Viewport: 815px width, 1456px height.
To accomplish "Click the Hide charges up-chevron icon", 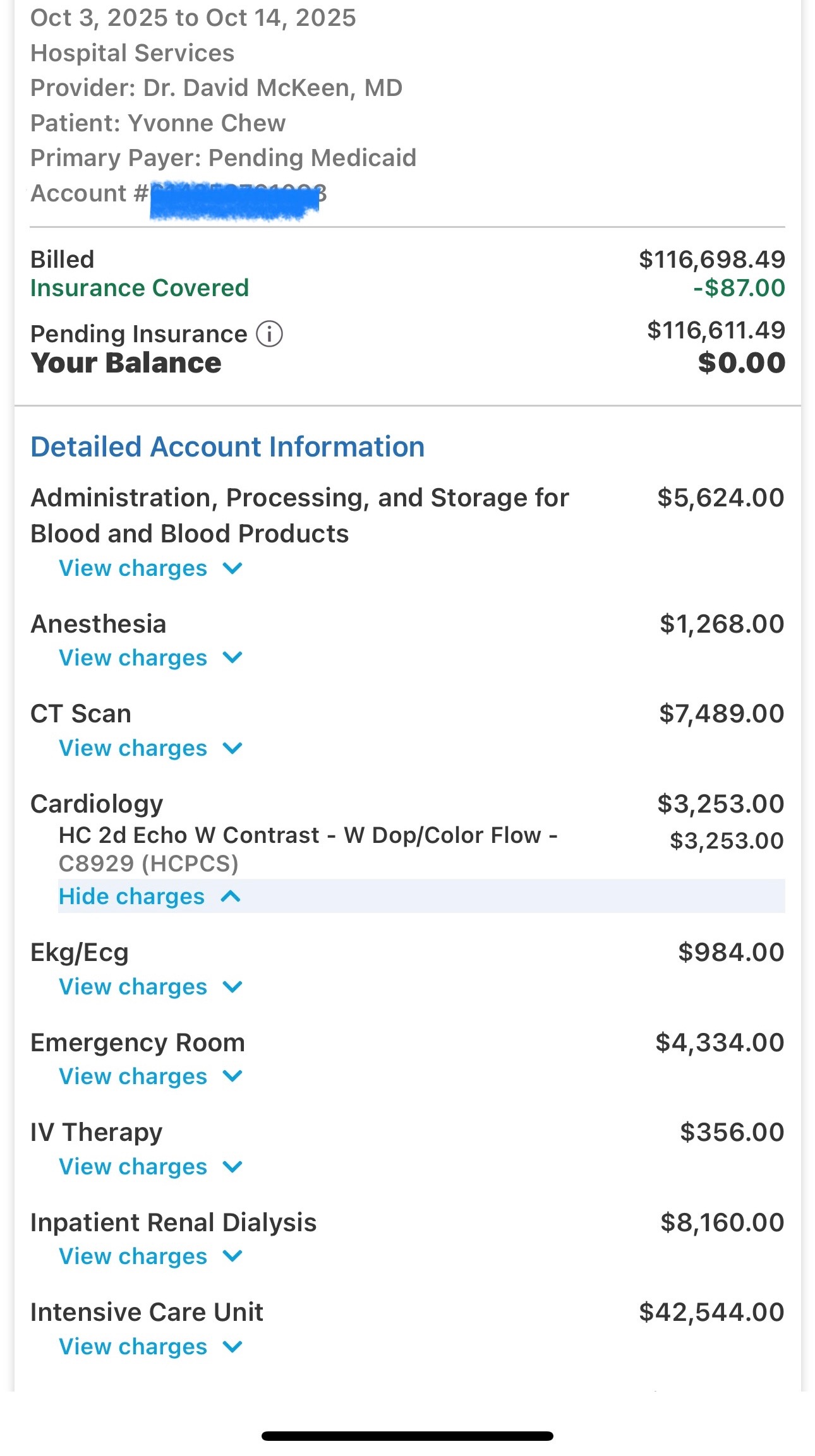I will tap(231, 897).
